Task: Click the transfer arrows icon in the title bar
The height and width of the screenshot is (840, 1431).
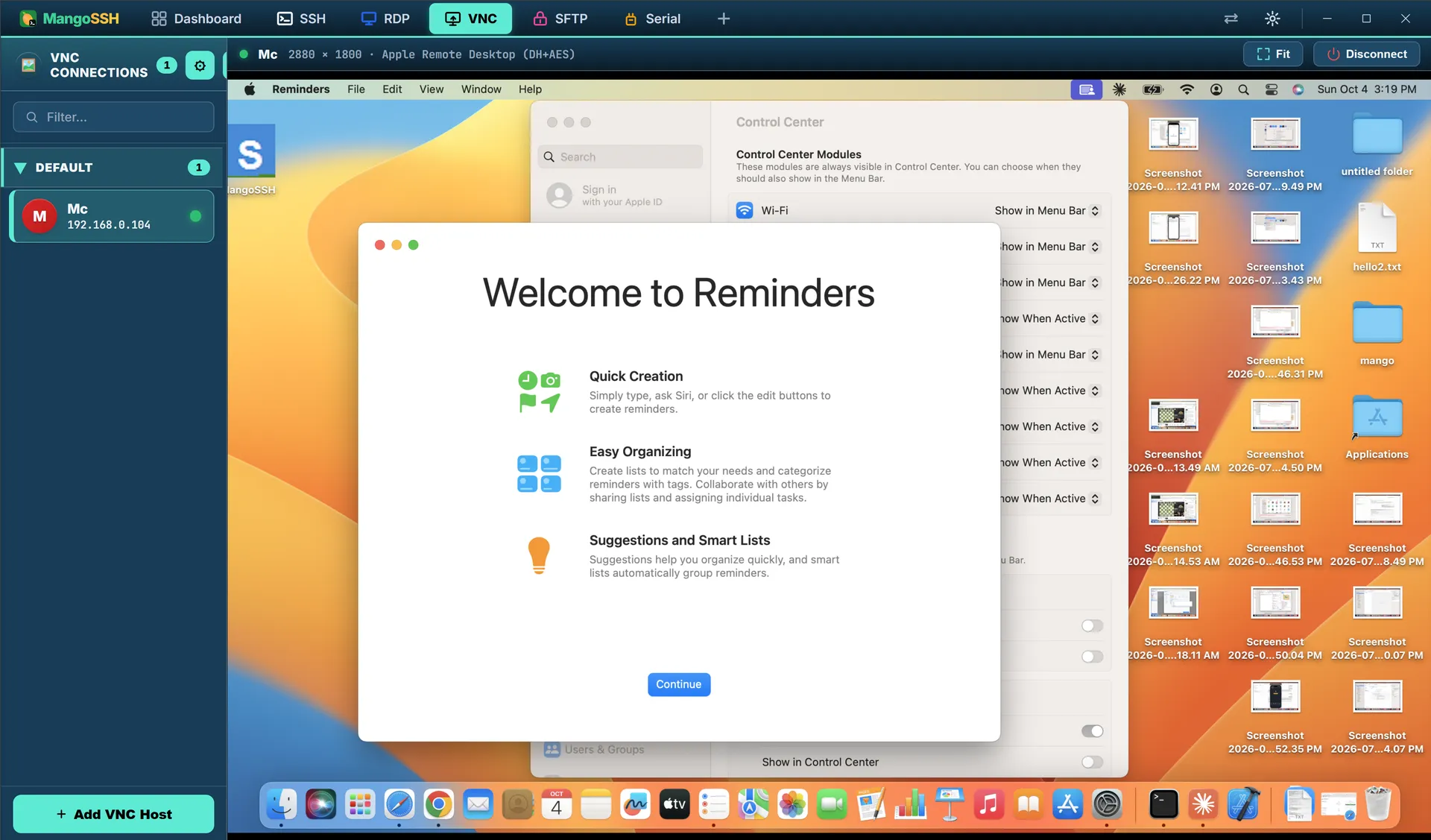Action: 1231,19
